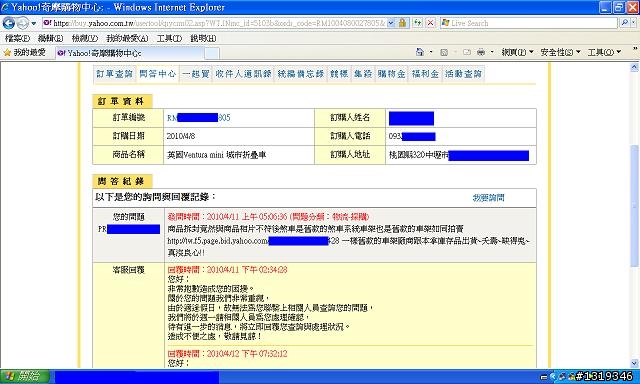Open the 編輯(E) menu
Screen dimensions: 640x384
pyautogui.click(x=50, y=38)
